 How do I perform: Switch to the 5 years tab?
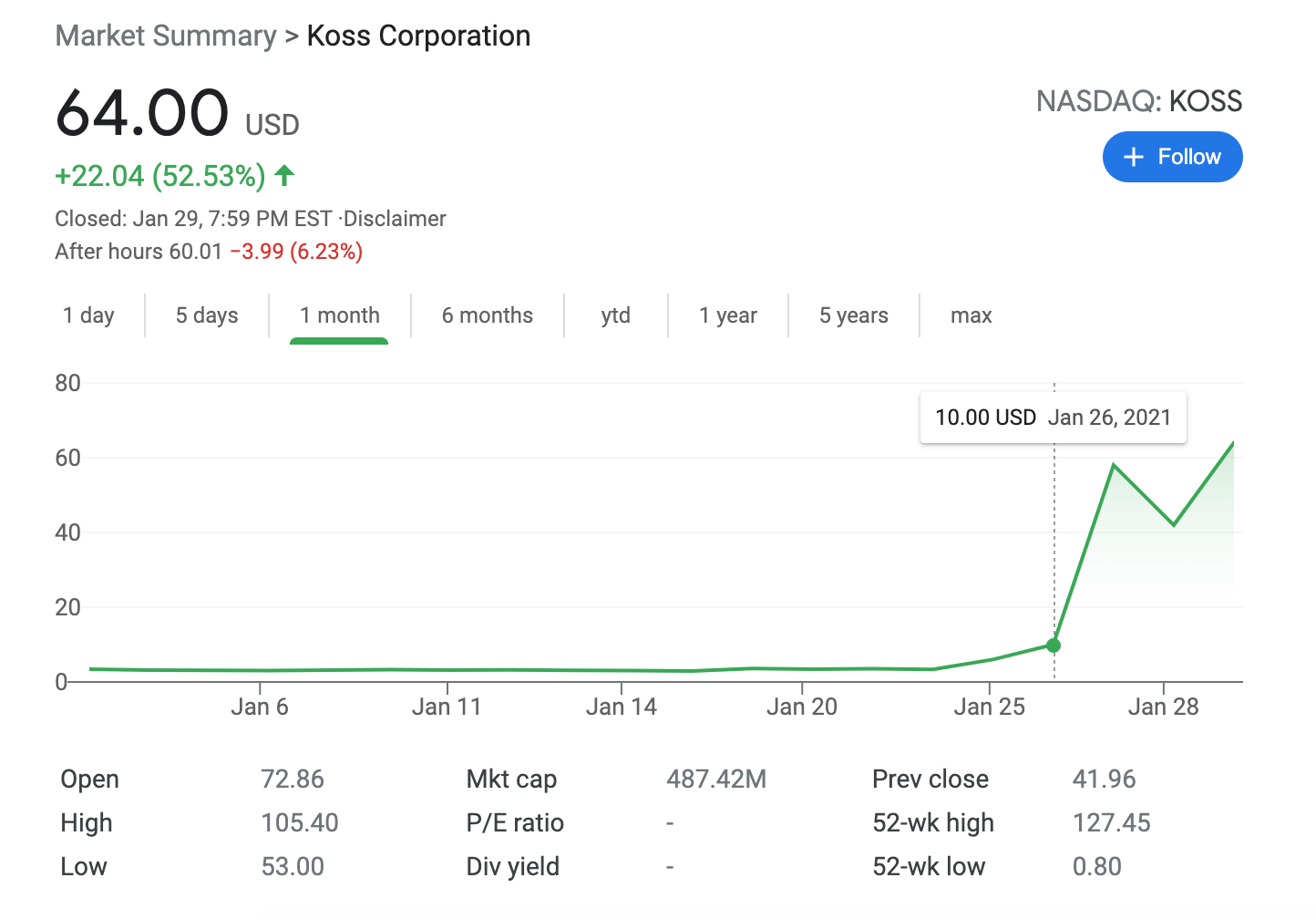pyautogui.click(x=854, y=315)
